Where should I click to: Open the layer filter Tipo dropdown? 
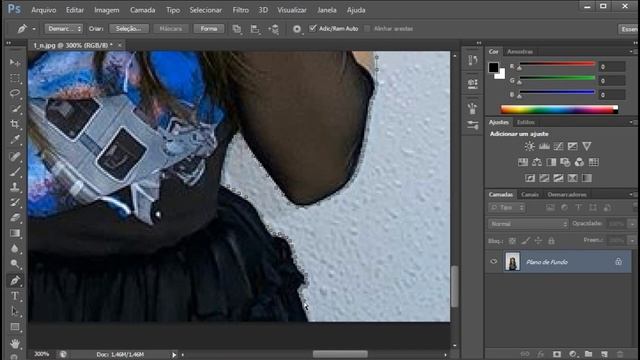point(507,208)
